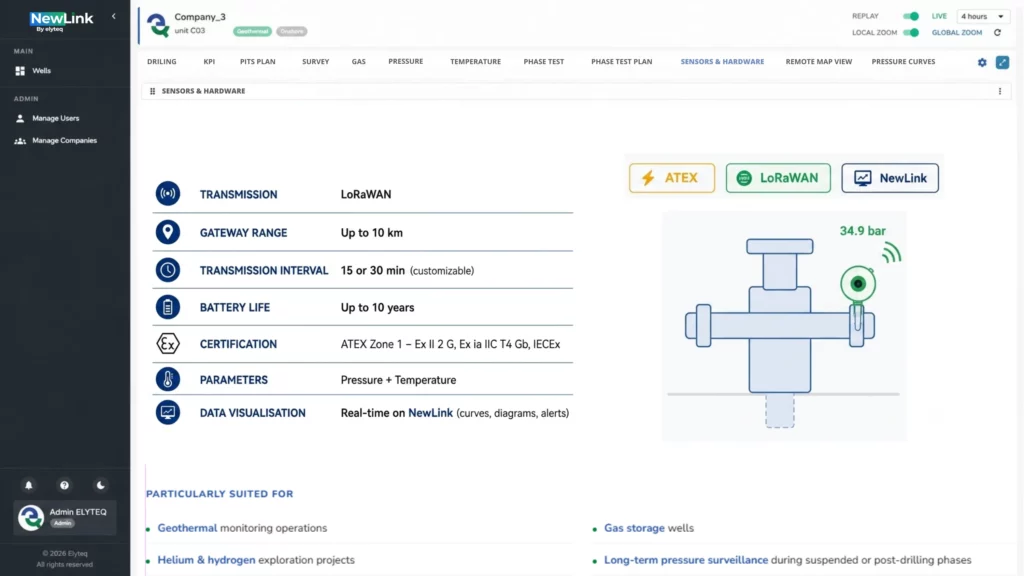Open Admin ELYTEQ profile card
Viewport: 1024px width, 576px height.
[65, 517]
